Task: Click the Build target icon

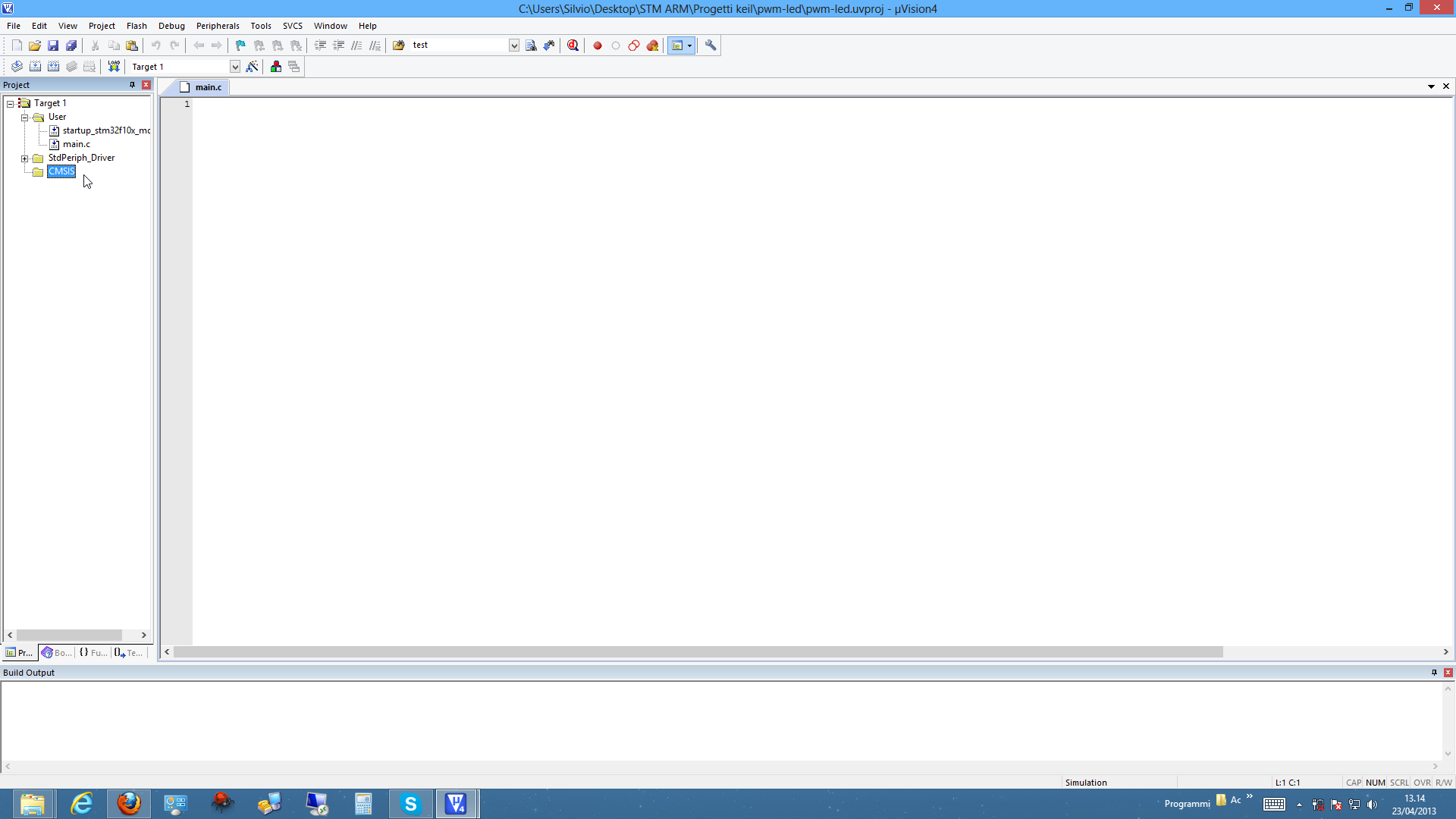Action: pyautogui.click(x=35, y=67)
